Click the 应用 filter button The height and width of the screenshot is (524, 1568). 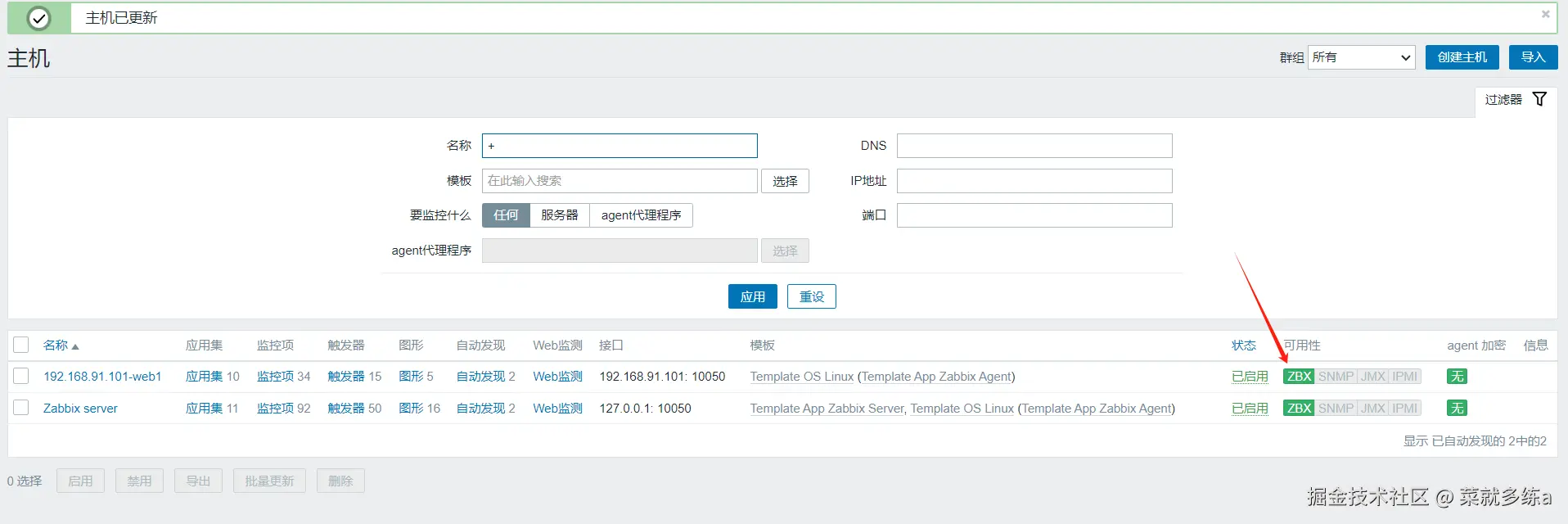tap(753, 296)
